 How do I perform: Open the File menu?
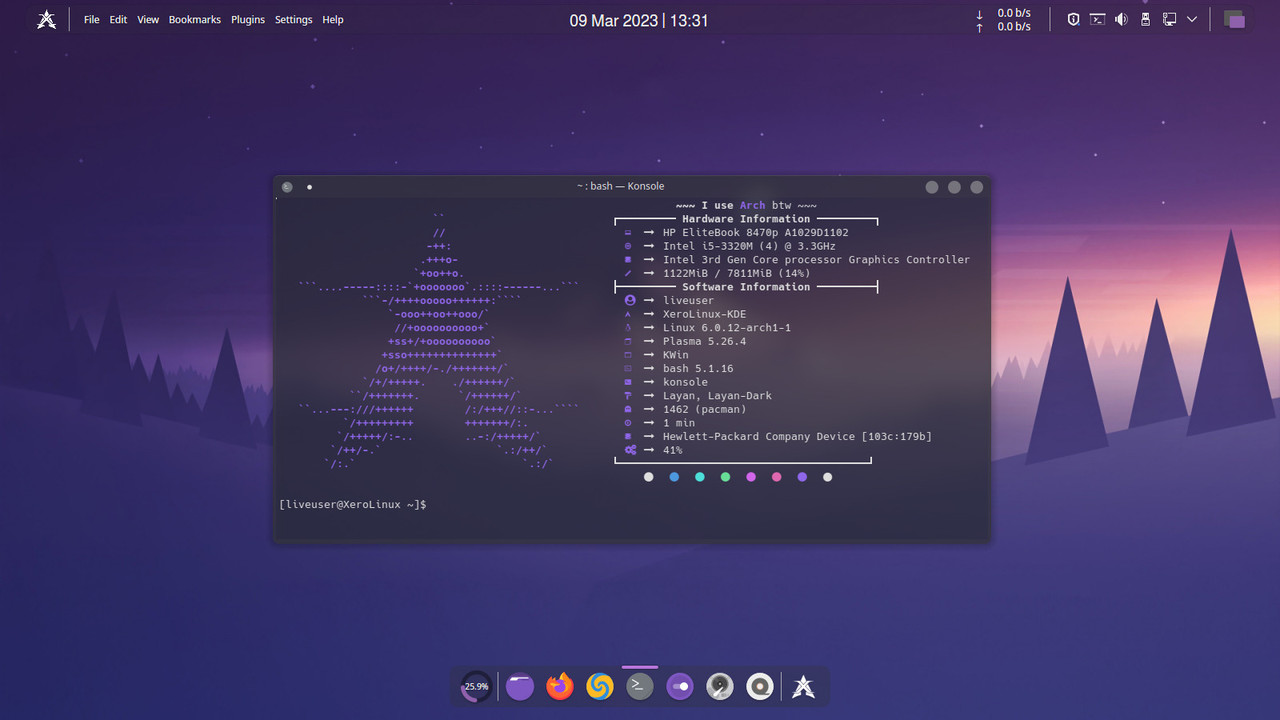(92, 20)
